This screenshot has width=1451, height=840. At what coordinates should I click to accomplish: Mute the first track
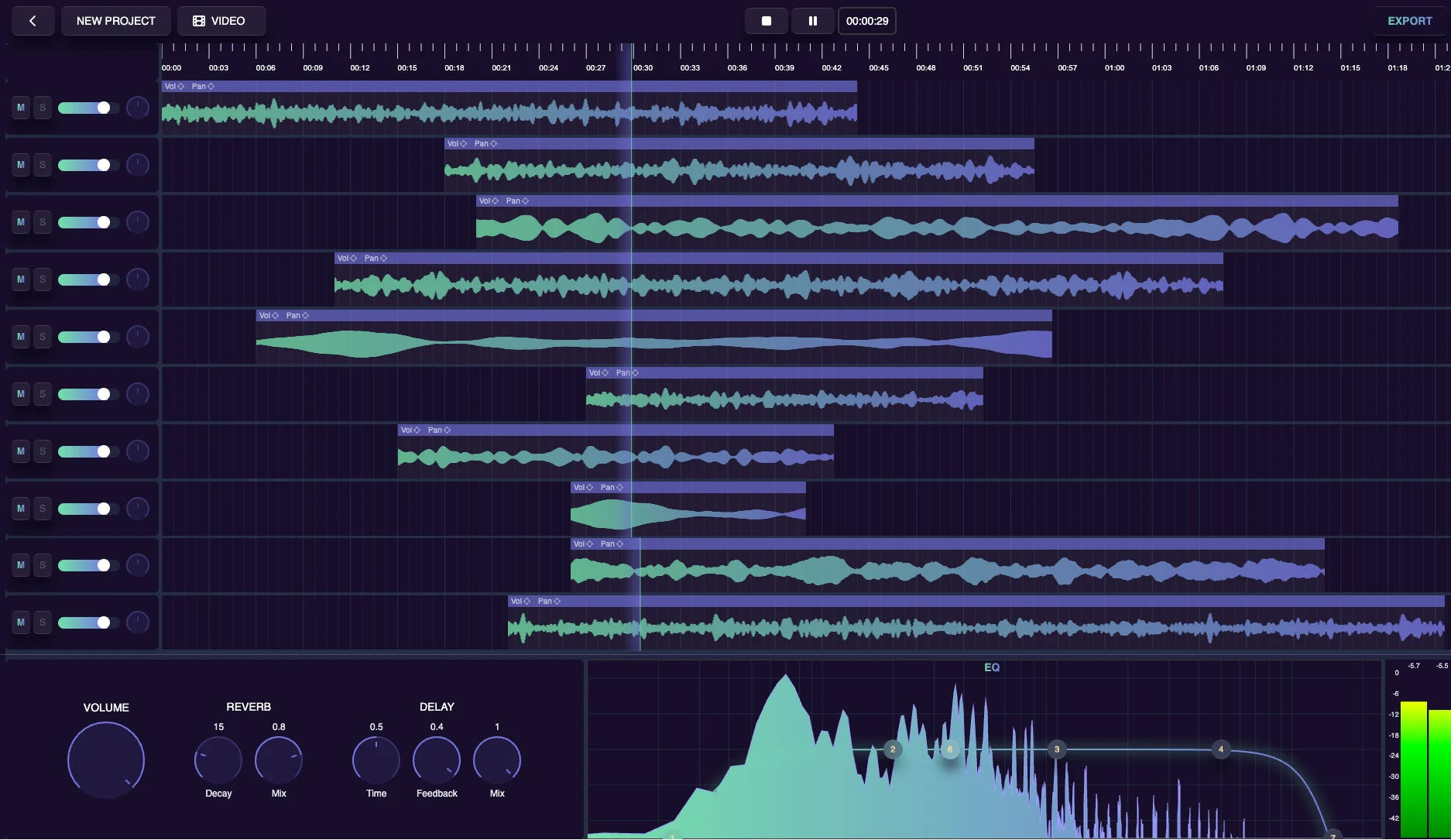[21, 108]
